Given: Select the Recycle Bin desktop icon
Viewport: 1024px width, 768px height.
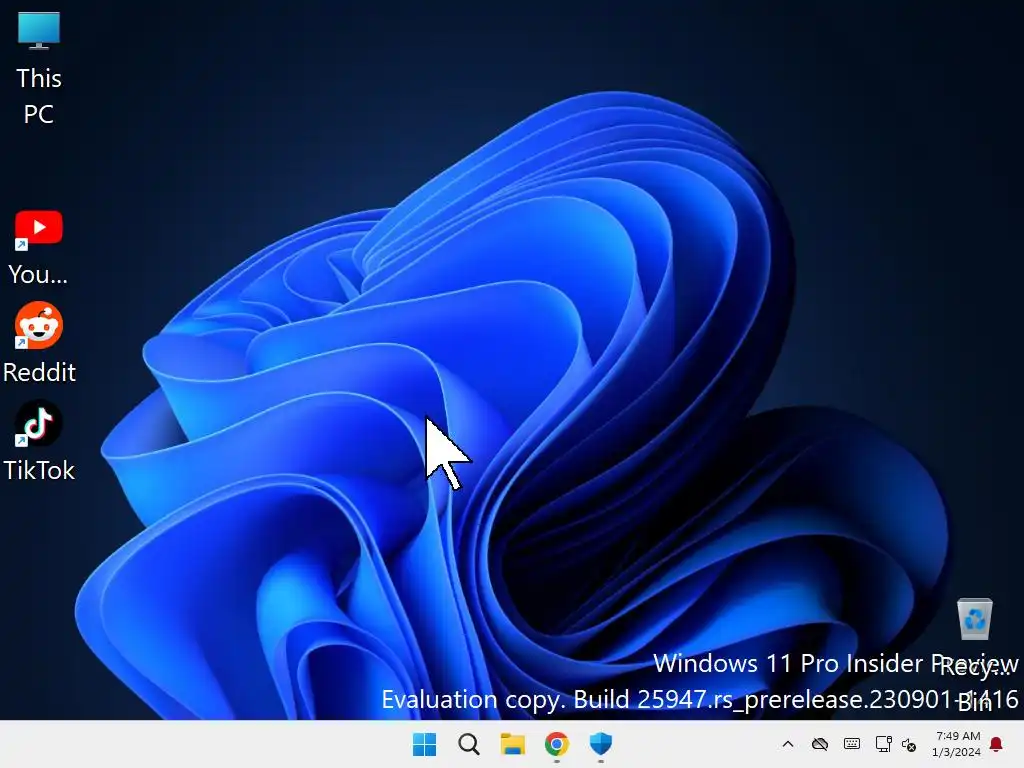Looking at the screenshot, I should point(975,655).
